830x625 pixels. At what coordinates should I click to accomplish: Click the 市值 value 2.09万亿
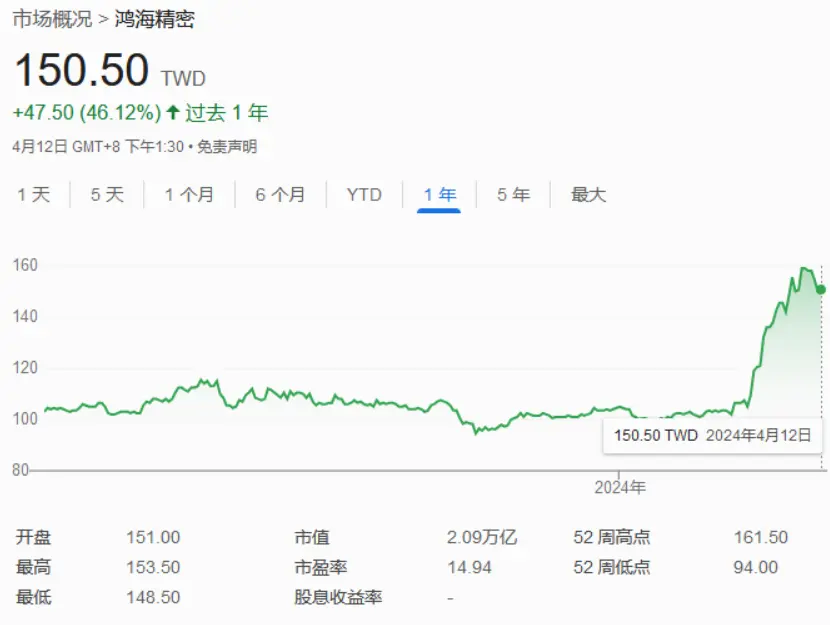[482, 538]
